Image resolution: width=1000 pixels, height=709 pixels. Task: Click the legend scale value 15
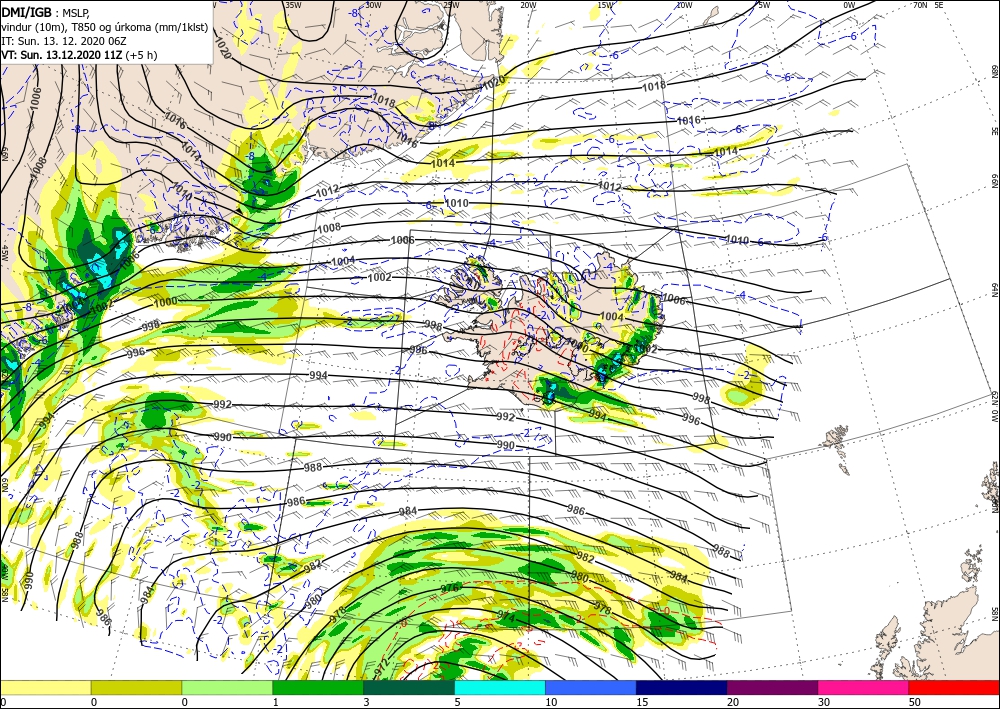(x=642, y=702)
